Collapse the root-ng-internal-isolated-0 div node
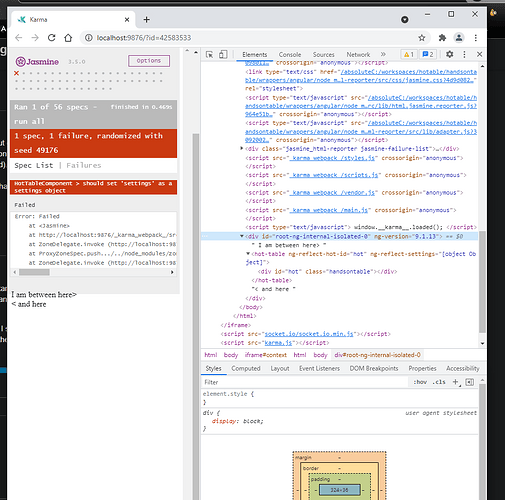 click(x=242, y=236)
